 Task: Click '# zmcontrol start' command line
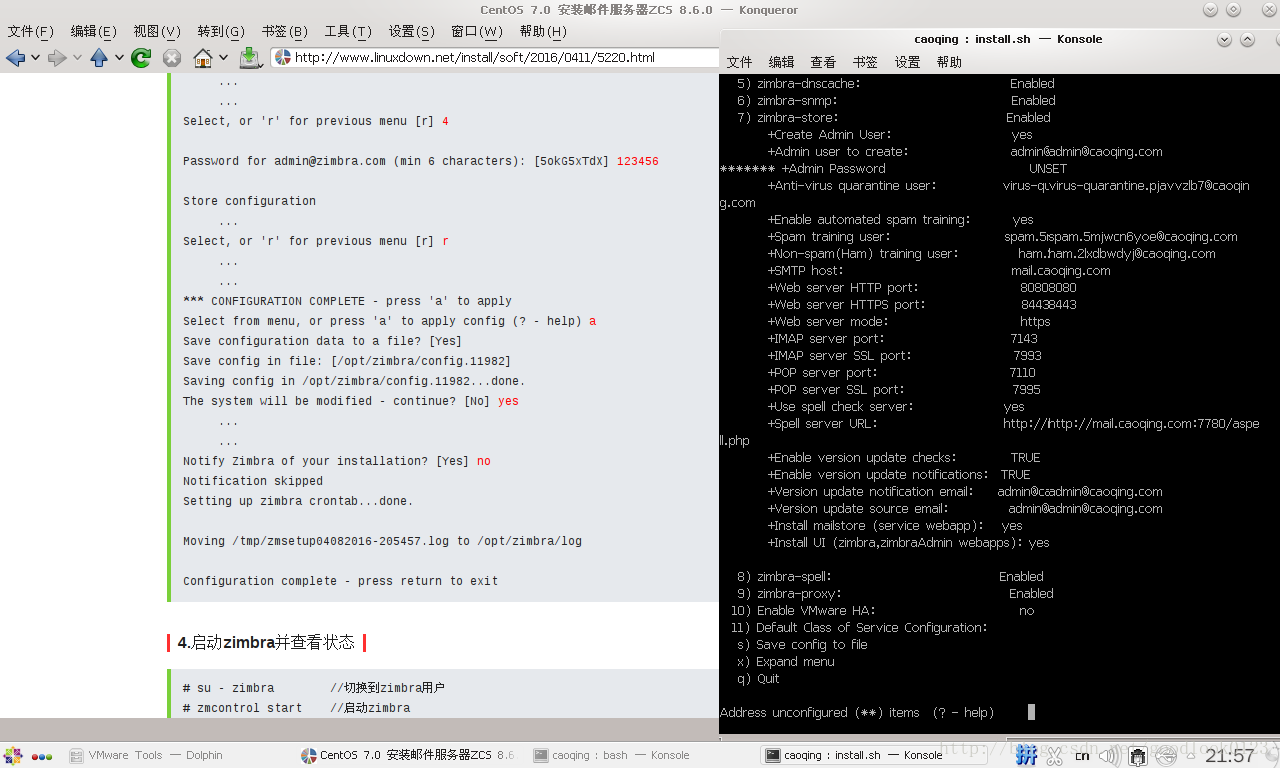point(242,708)
